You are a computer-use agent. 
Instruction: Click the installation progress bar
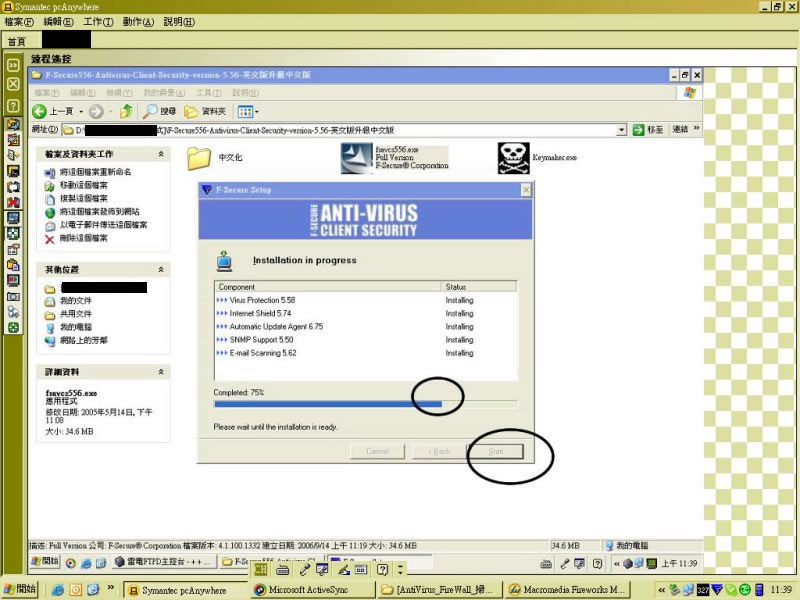(365, 404)
